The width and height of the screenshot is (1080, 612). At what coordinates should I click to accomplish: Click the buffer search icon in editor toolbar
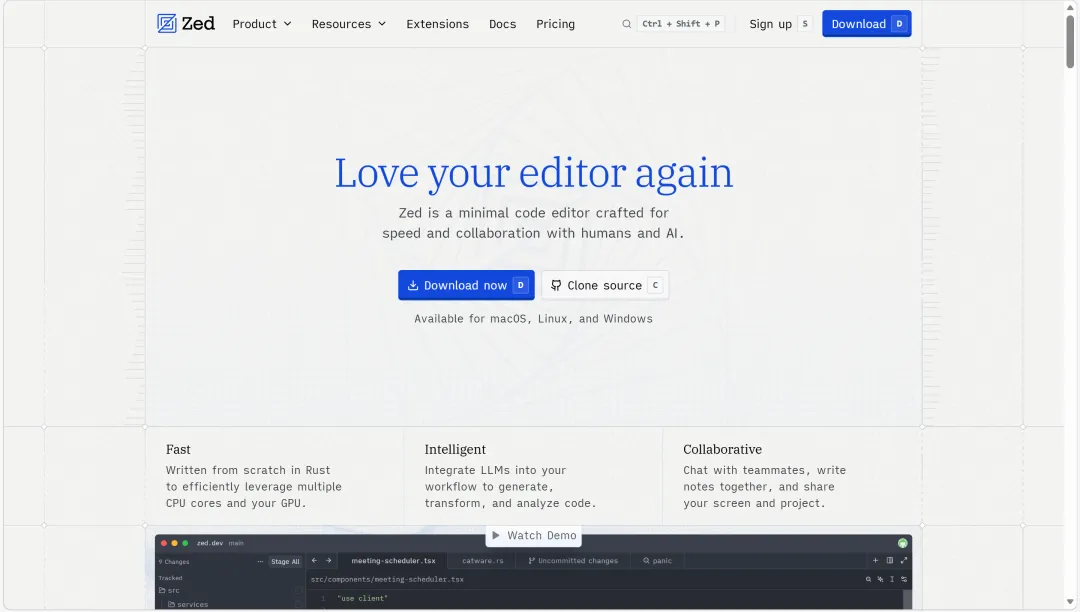click(x=869, y=579)
